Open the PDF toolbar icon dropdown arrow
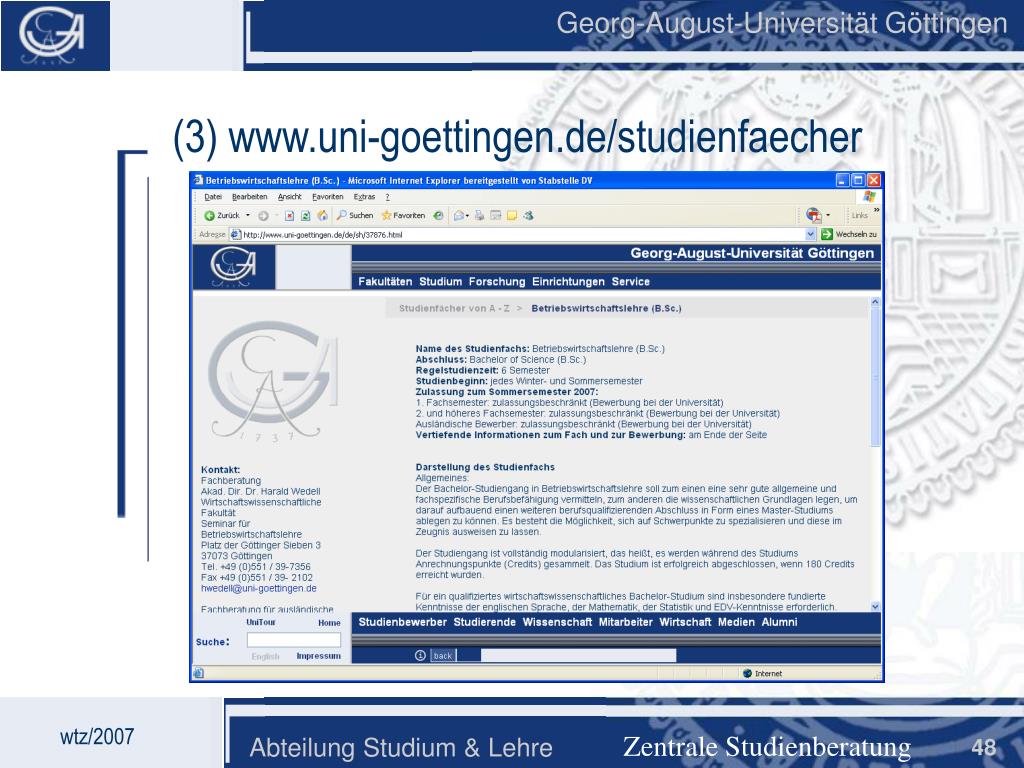The height and width of the screenshot is (768, 1024). (x=828, y=215)
